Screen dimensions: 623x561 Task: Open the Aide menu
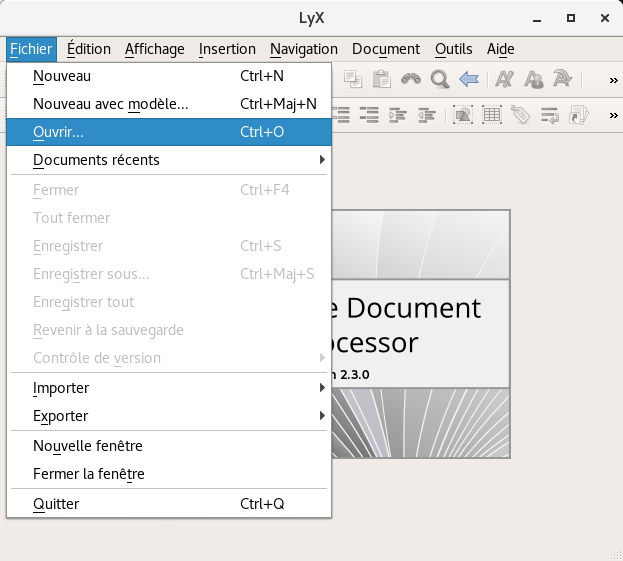point(501,49)
